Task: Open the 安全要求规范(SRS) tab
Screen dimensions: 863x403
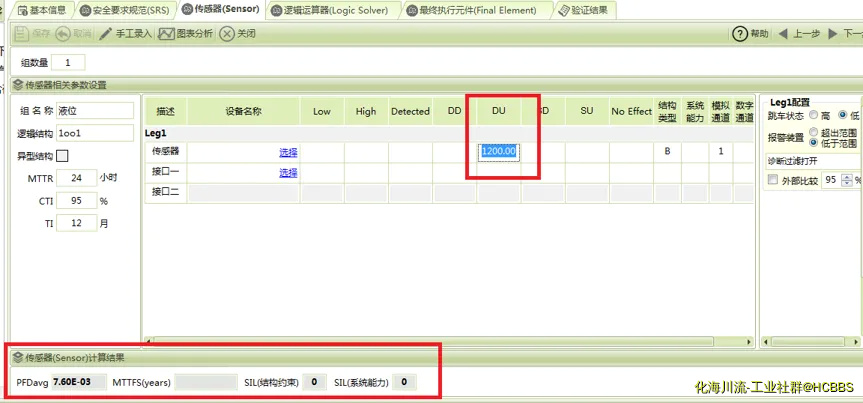Action: [x=127, y=10]
